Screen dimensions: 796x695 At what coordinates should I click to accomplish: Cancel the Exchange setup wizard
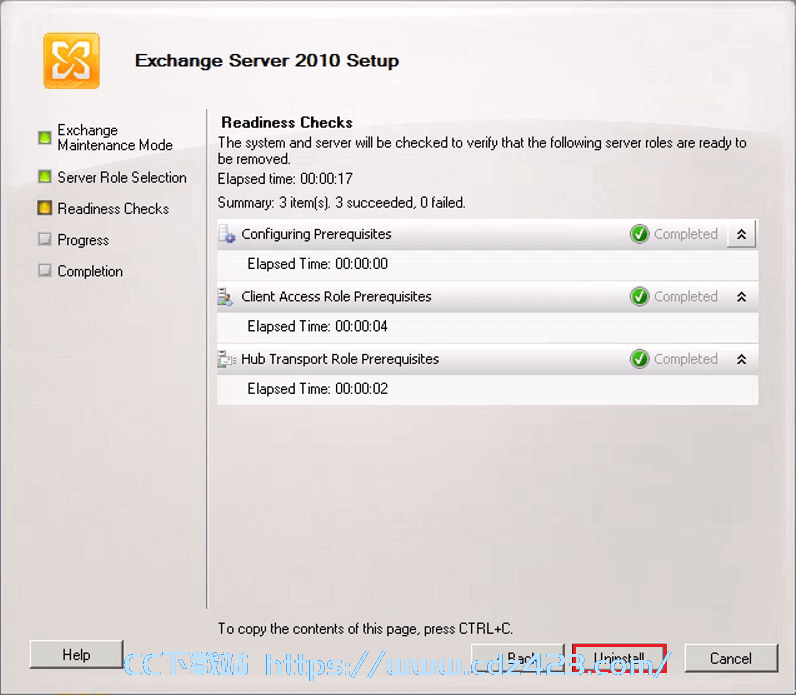pos(731,658)
